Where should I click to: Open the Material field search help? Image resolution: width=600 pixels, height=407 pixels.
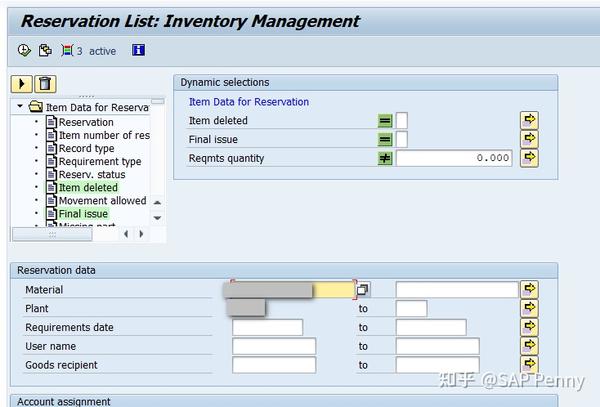(363, 290)
